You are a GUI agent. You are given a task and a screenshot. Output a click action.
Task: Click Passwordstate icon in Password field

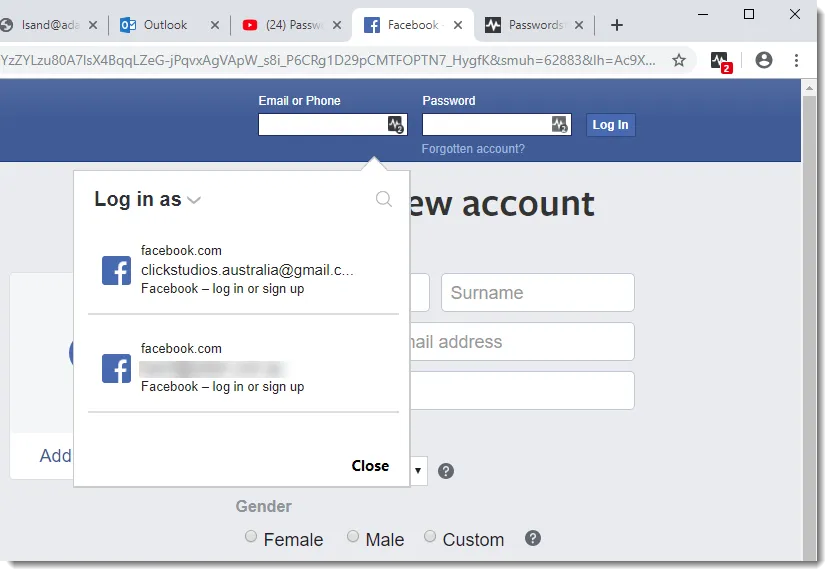click(x=560, y=125)
